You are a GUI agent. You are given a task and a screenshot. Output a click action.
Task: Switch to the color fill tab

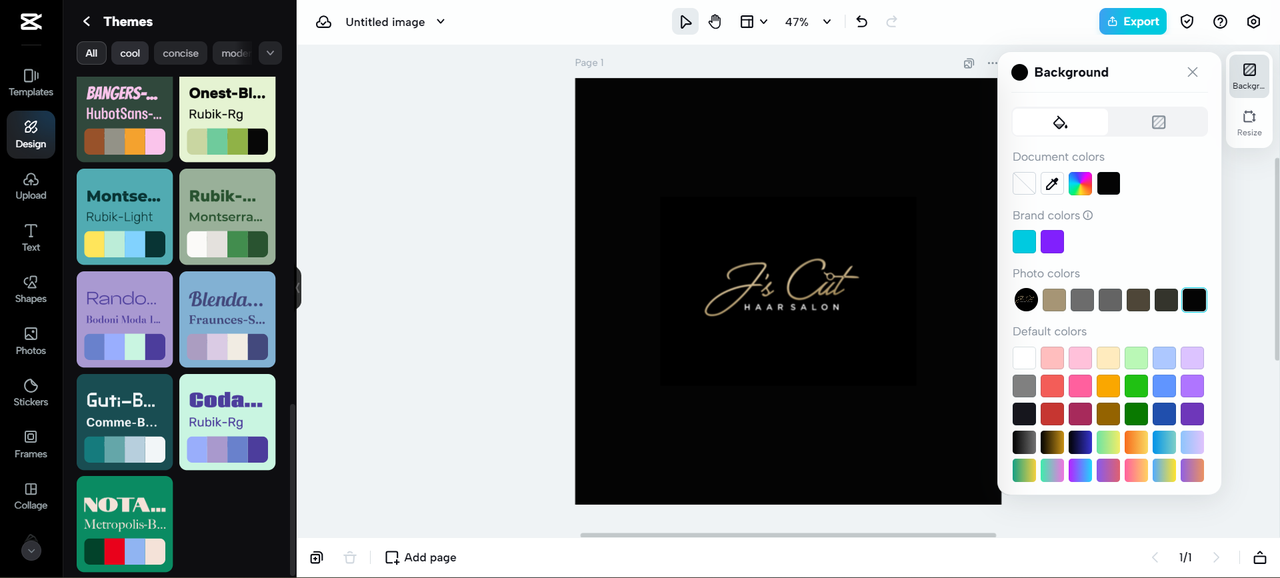click(x=1060, y=122)
